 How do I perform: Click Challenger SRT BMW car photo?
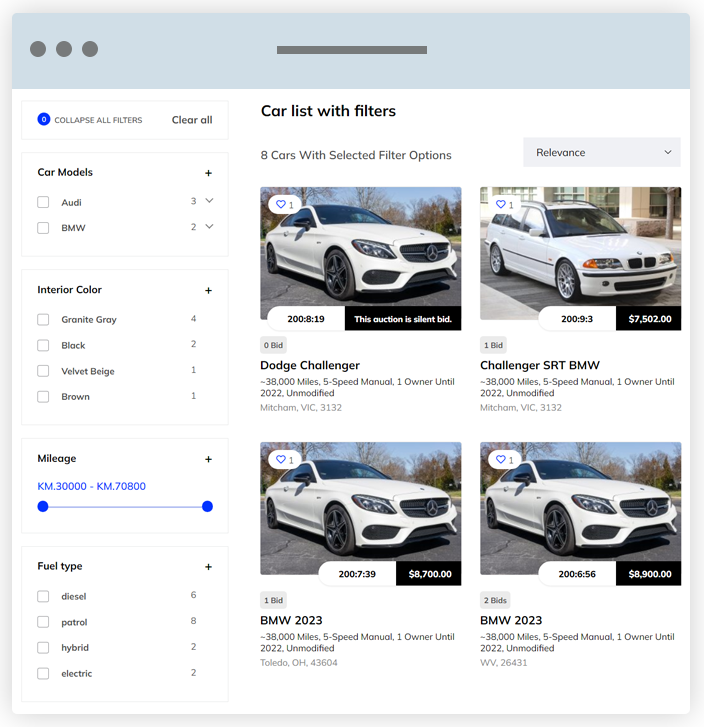pos(580,253)
